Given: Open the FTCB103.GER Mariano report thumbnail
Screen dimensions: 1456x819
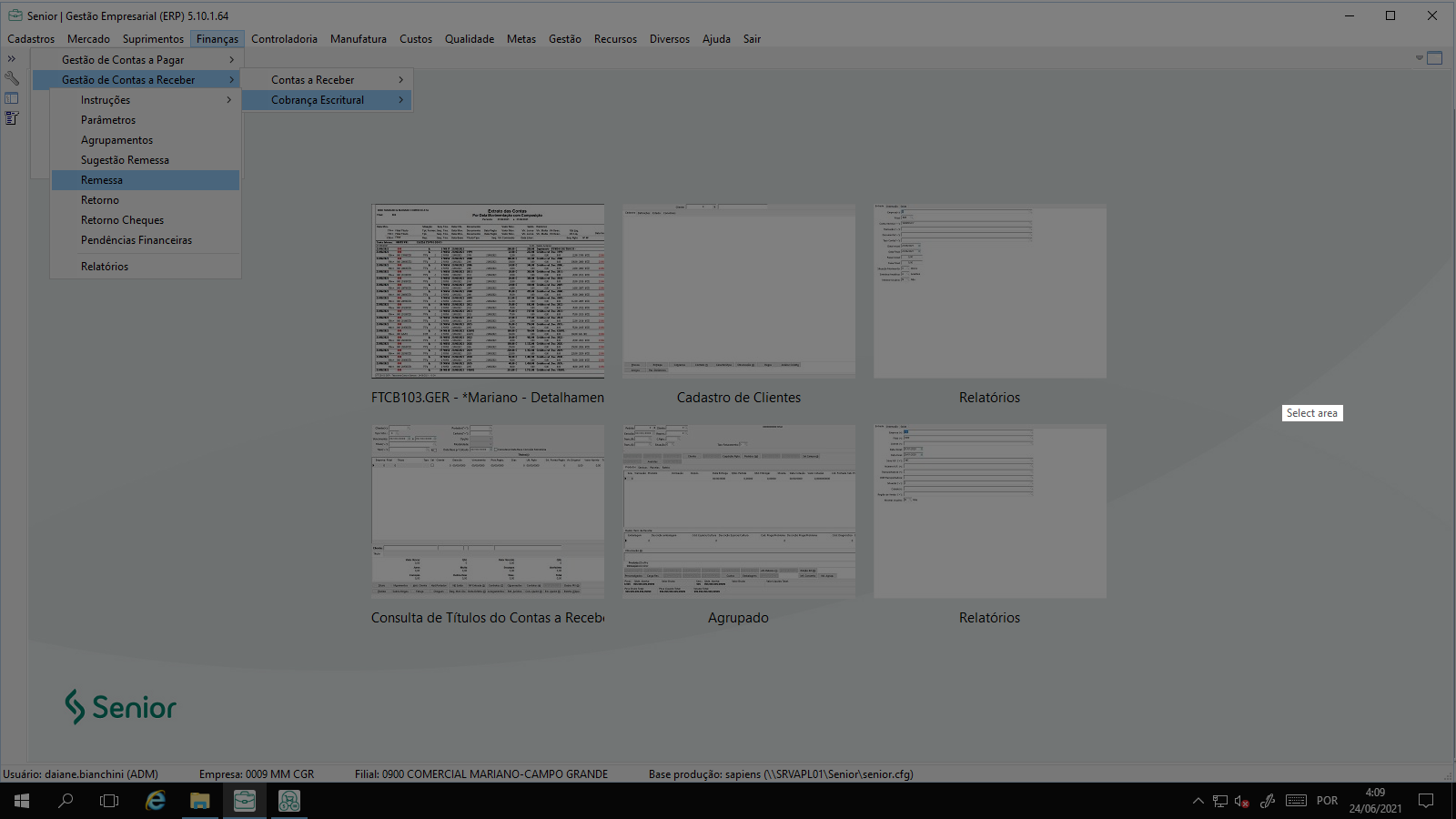Looking at the screenshot, I should 488,291.
